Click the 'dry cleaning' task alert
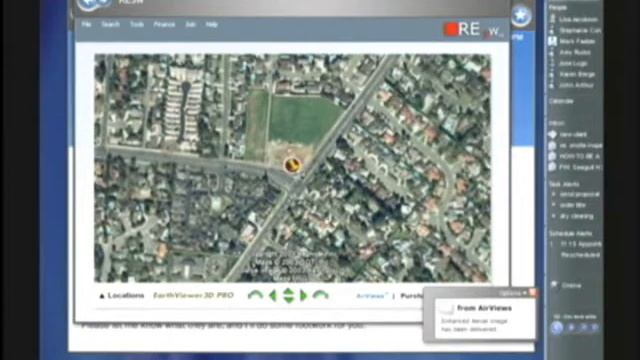The image size is (640, 360). tap(576, 216)
